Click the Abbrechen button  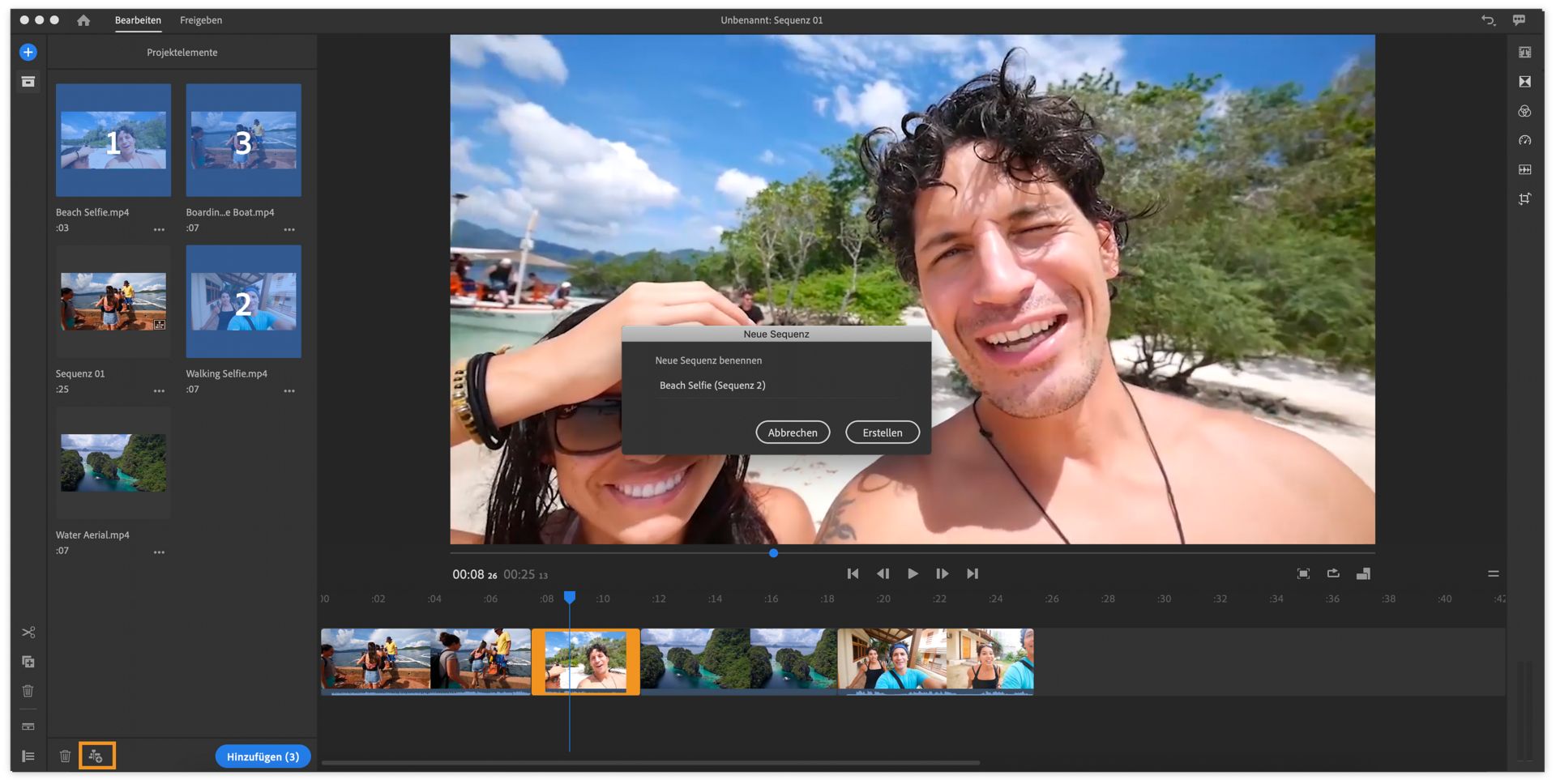(x=792, y=432)
